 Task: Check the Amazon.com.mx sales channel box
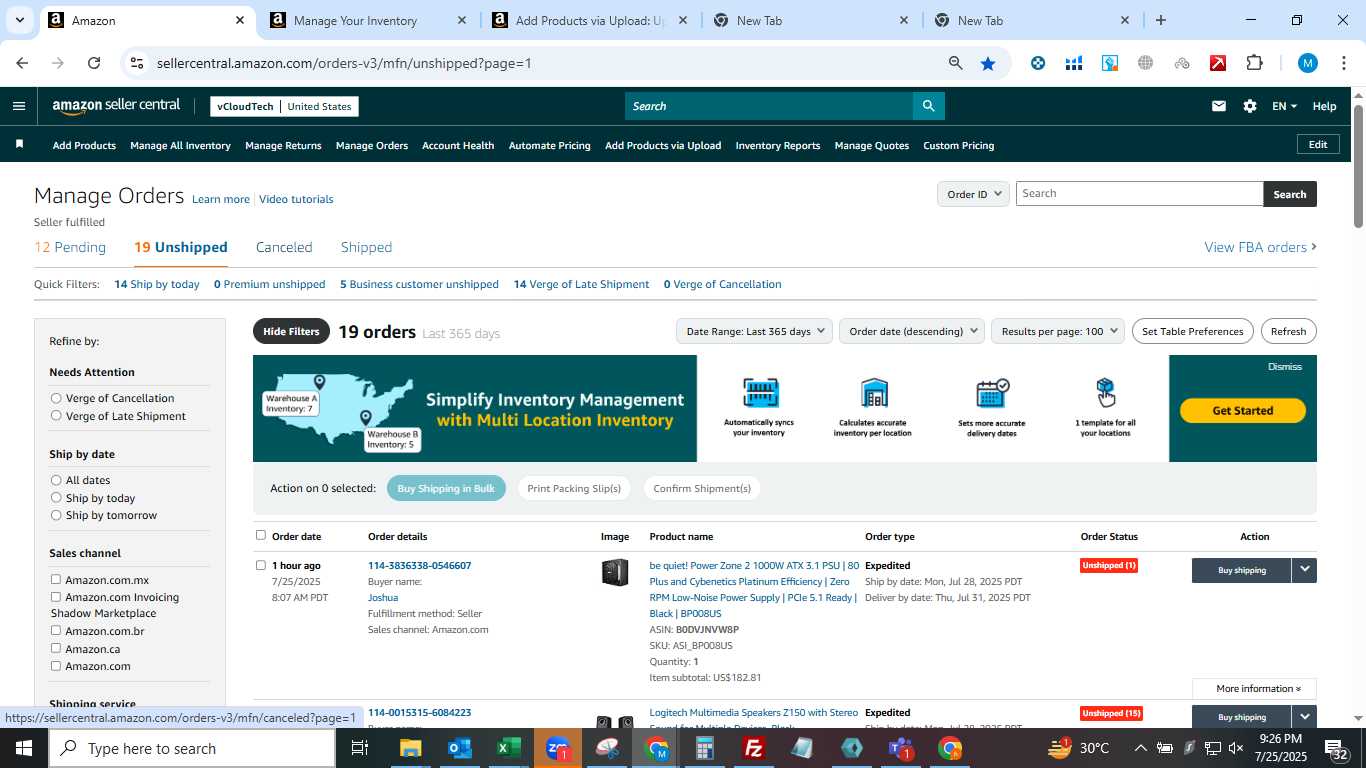[56, 579]
